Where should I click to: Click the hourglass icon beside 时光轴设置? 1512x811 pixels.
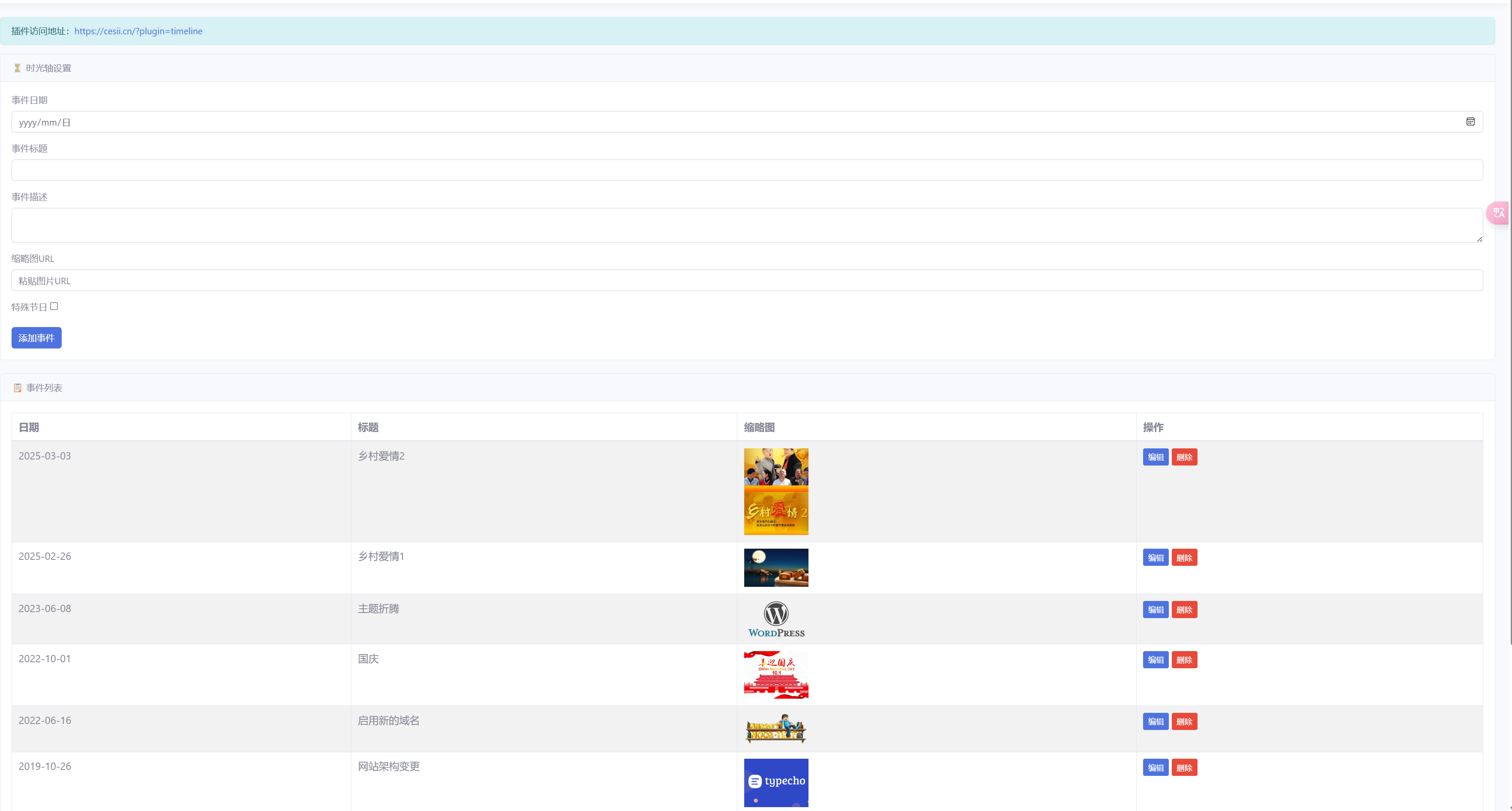point(17,68)
